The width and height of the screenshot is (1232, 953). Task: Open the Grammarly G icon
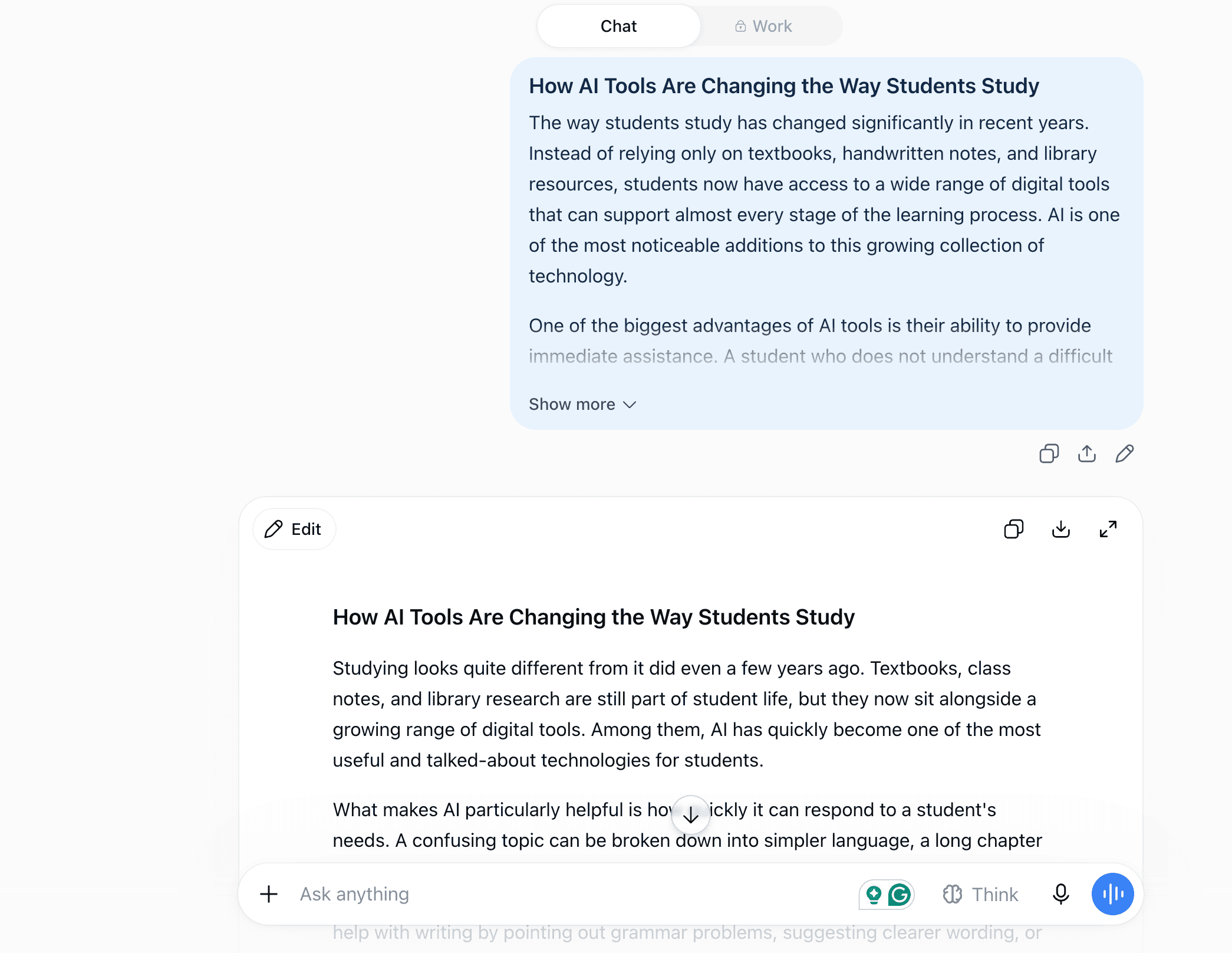[900, 895]
